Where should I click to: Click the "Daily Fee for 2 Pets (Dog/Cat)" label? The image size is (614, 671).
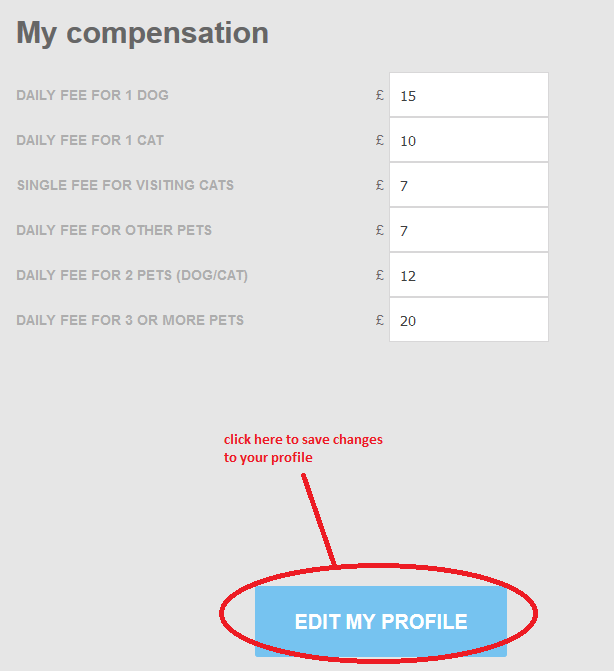coord(132,276)
